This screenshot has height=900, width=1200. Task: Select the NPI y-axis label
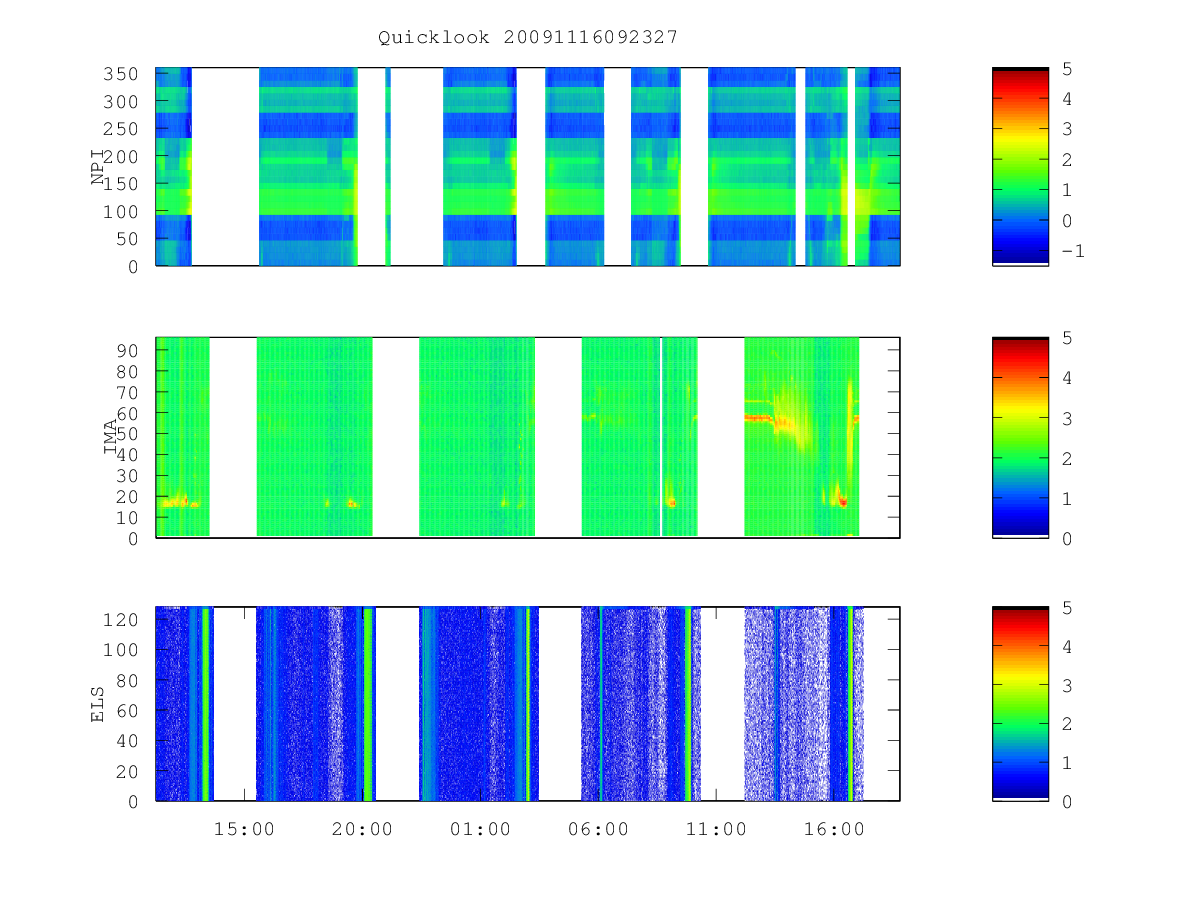[98, 167]
